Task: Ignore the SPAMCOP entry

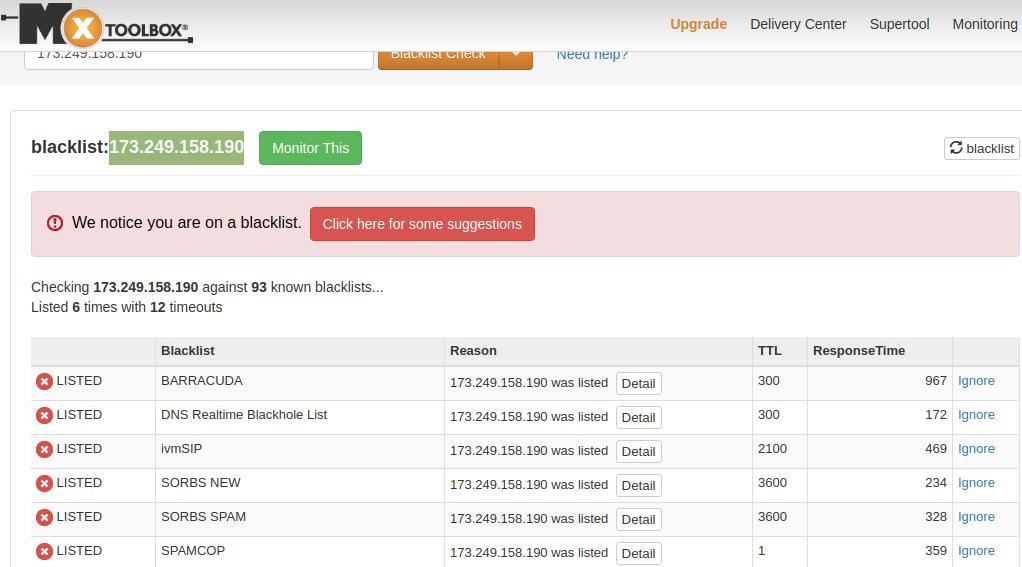Action: tap(976, 551)
